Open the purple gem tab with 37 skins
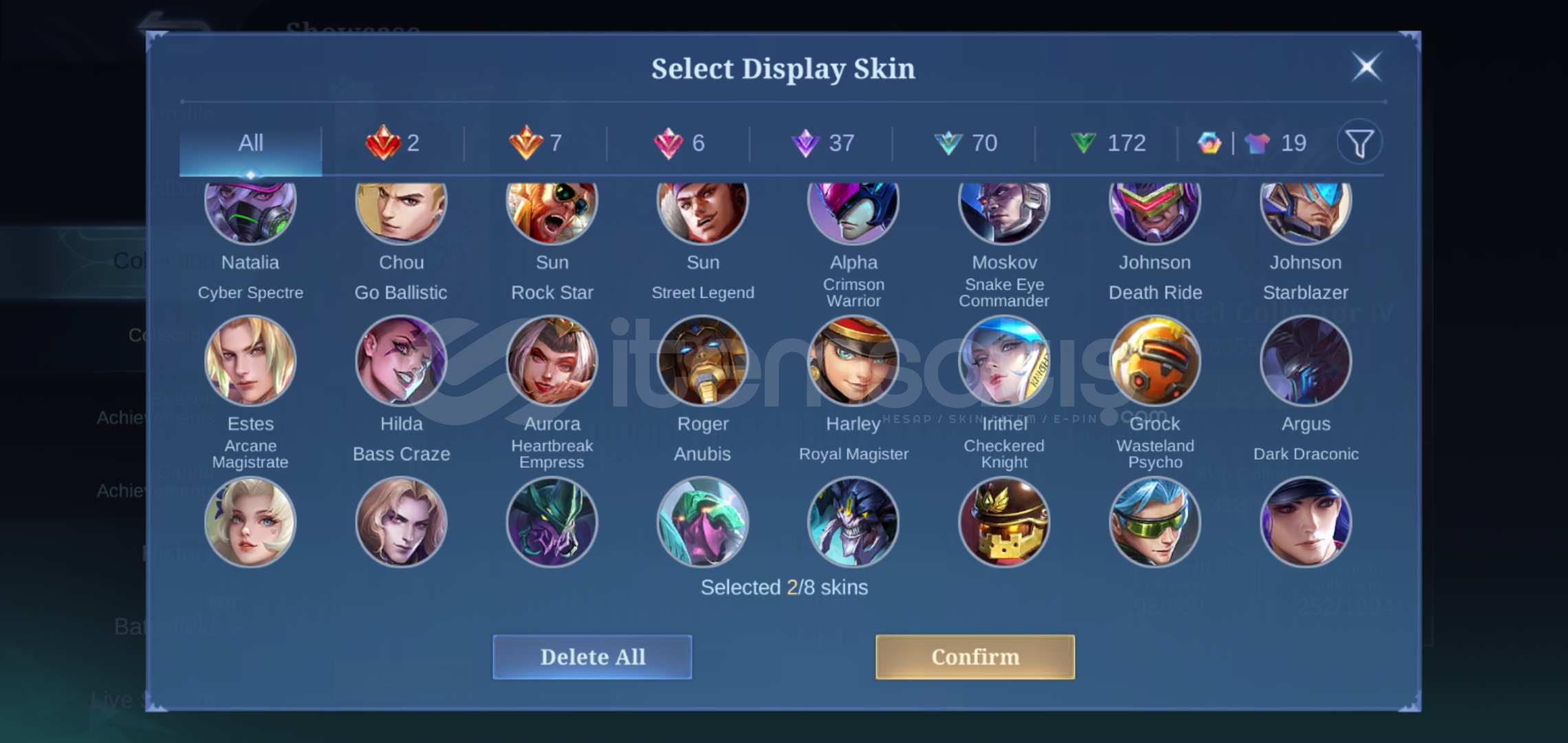This screenshot has height=743, width=1568. pos(823,143)
